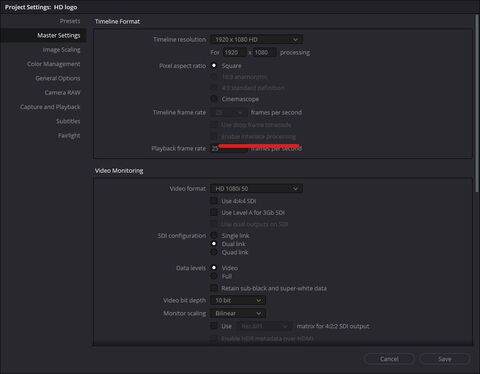This screenshot has width=480, height=374.
Task: Select Cinemascope pixel aspect ratio
Action: tap(214, 99)
